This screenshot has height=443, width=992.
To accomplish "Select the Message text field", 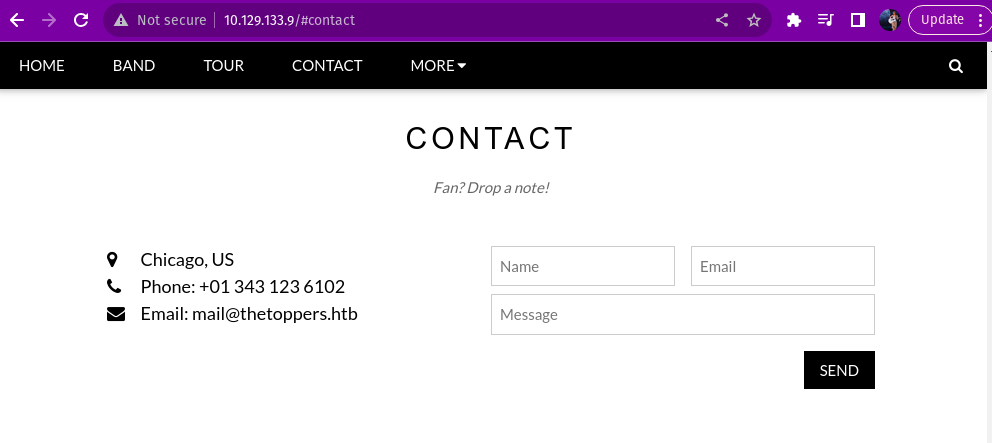I will (683, 314).
